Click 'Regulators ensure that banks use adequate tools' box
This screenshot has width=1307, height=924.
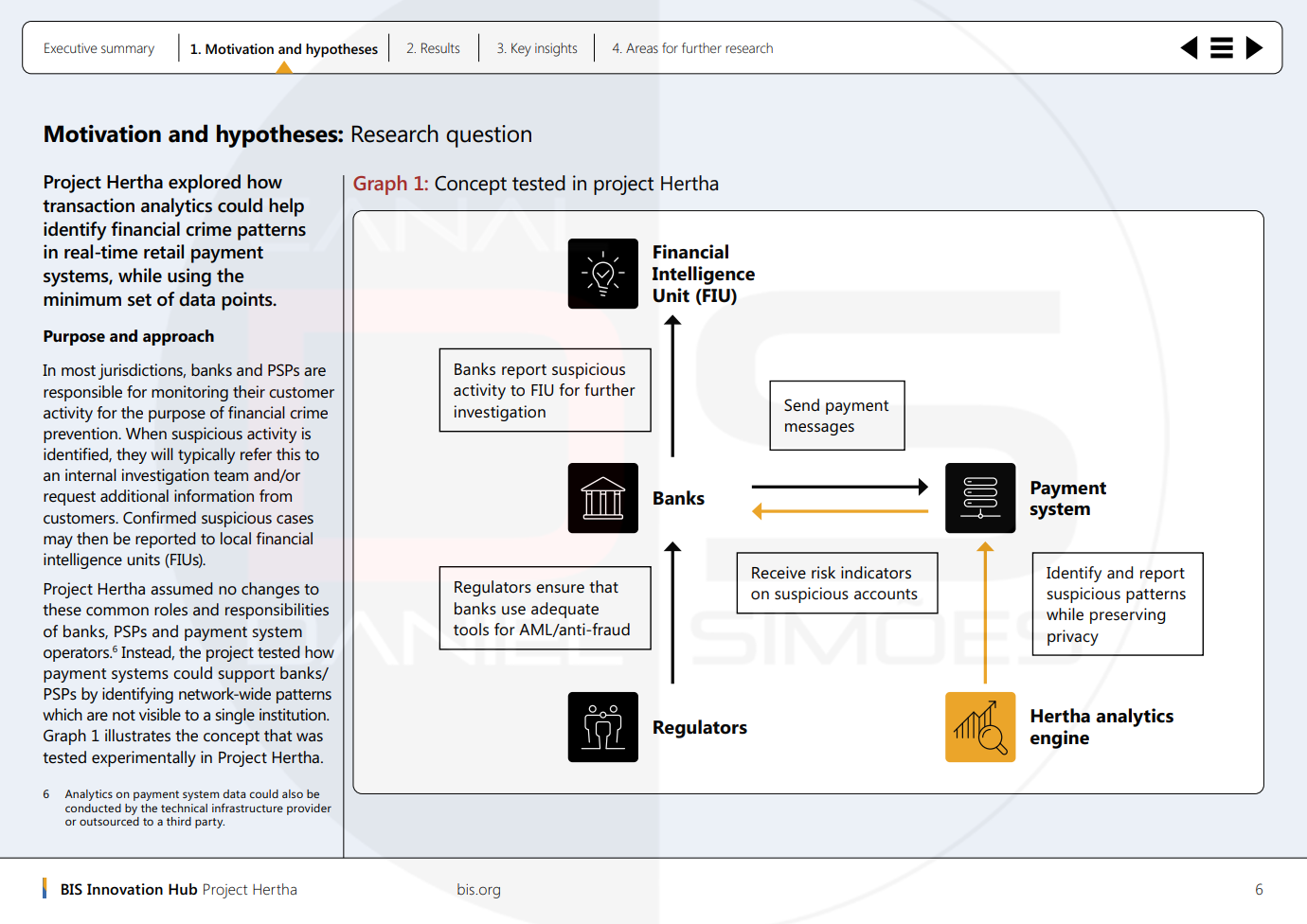(x=545, y=608)
